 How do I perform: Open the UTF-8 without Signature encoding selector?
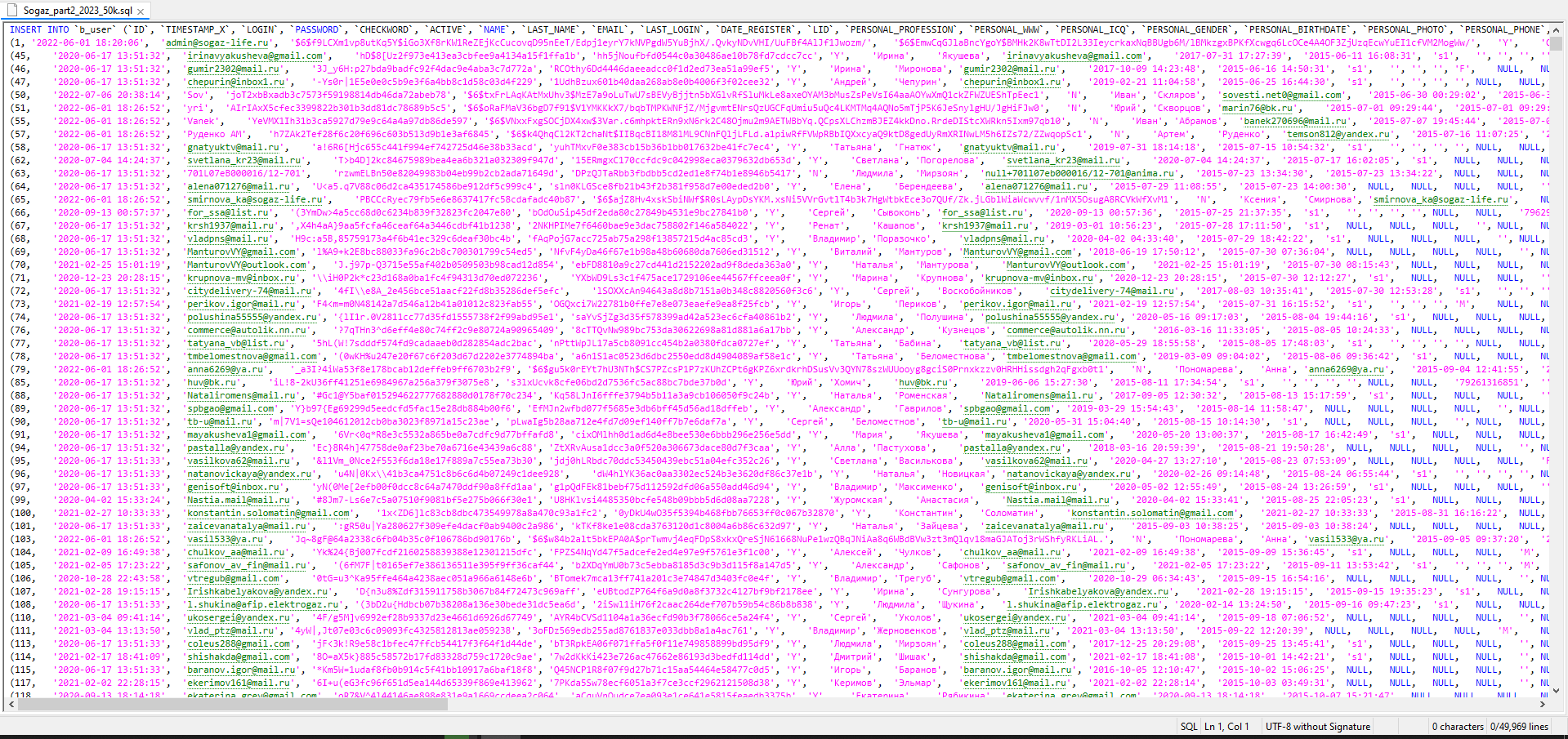[x=1317, y=726]
